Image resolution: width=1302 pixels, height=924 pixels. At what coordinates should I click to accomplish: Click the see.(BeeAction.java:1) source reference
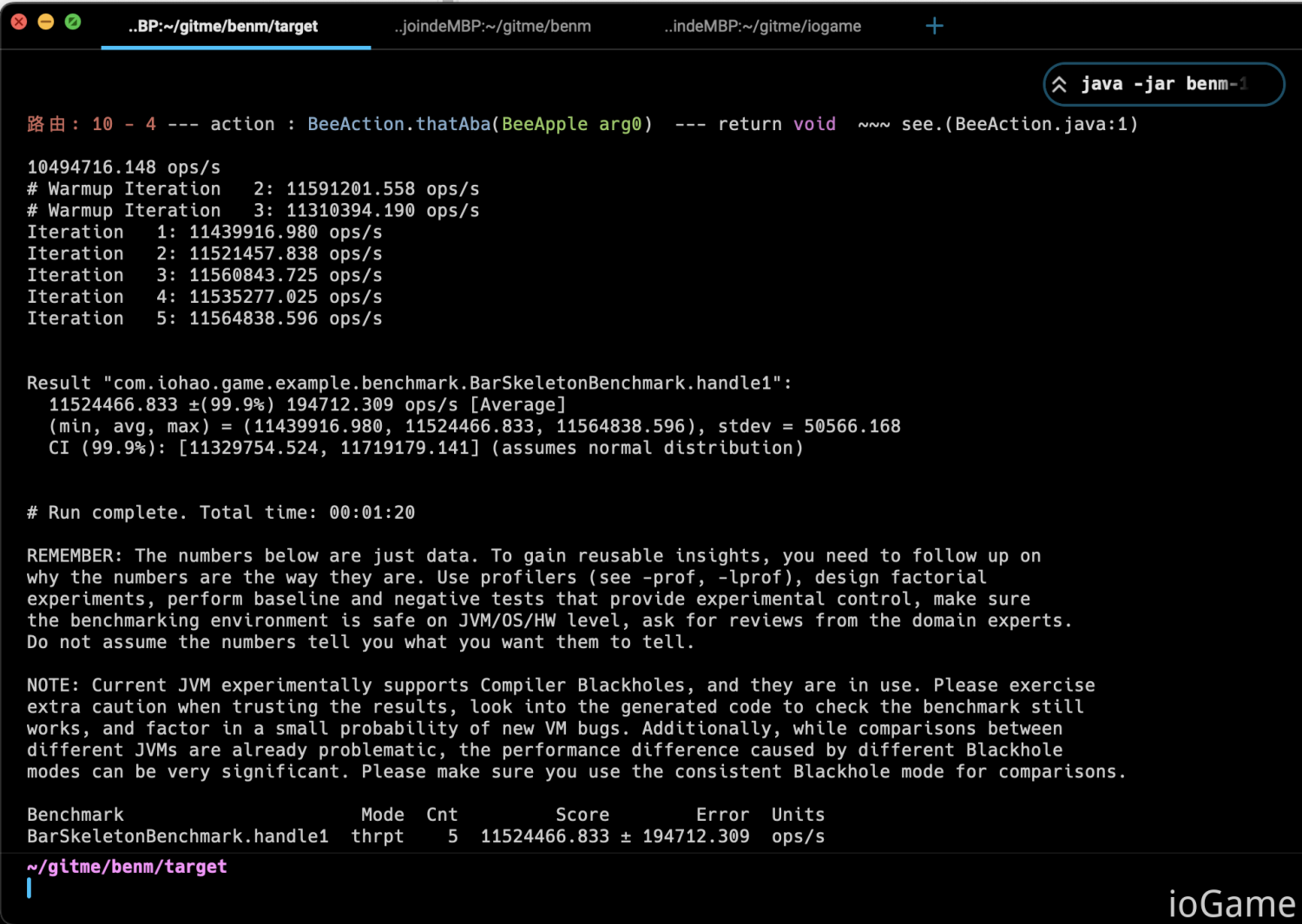coord(1020,124)
